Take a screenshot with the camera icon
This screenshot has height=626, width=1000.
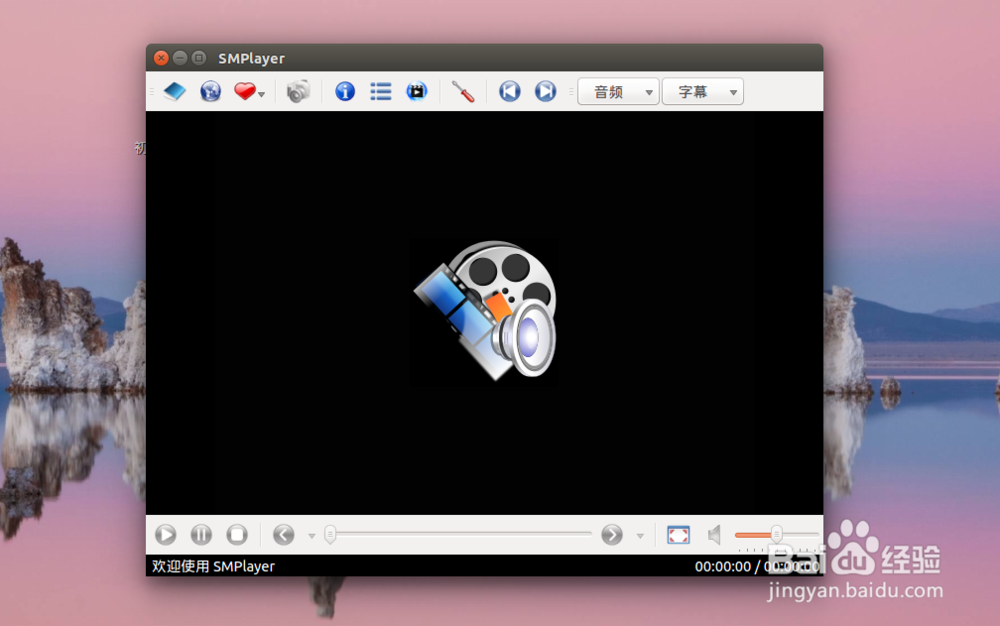click(298, 92)
